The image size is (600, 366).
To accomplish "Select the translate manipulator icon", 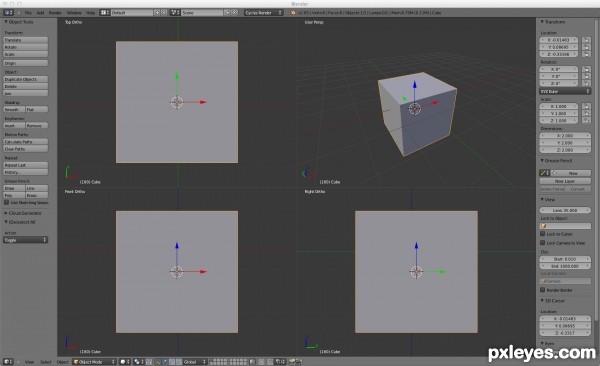I will [x=165, y=361].
